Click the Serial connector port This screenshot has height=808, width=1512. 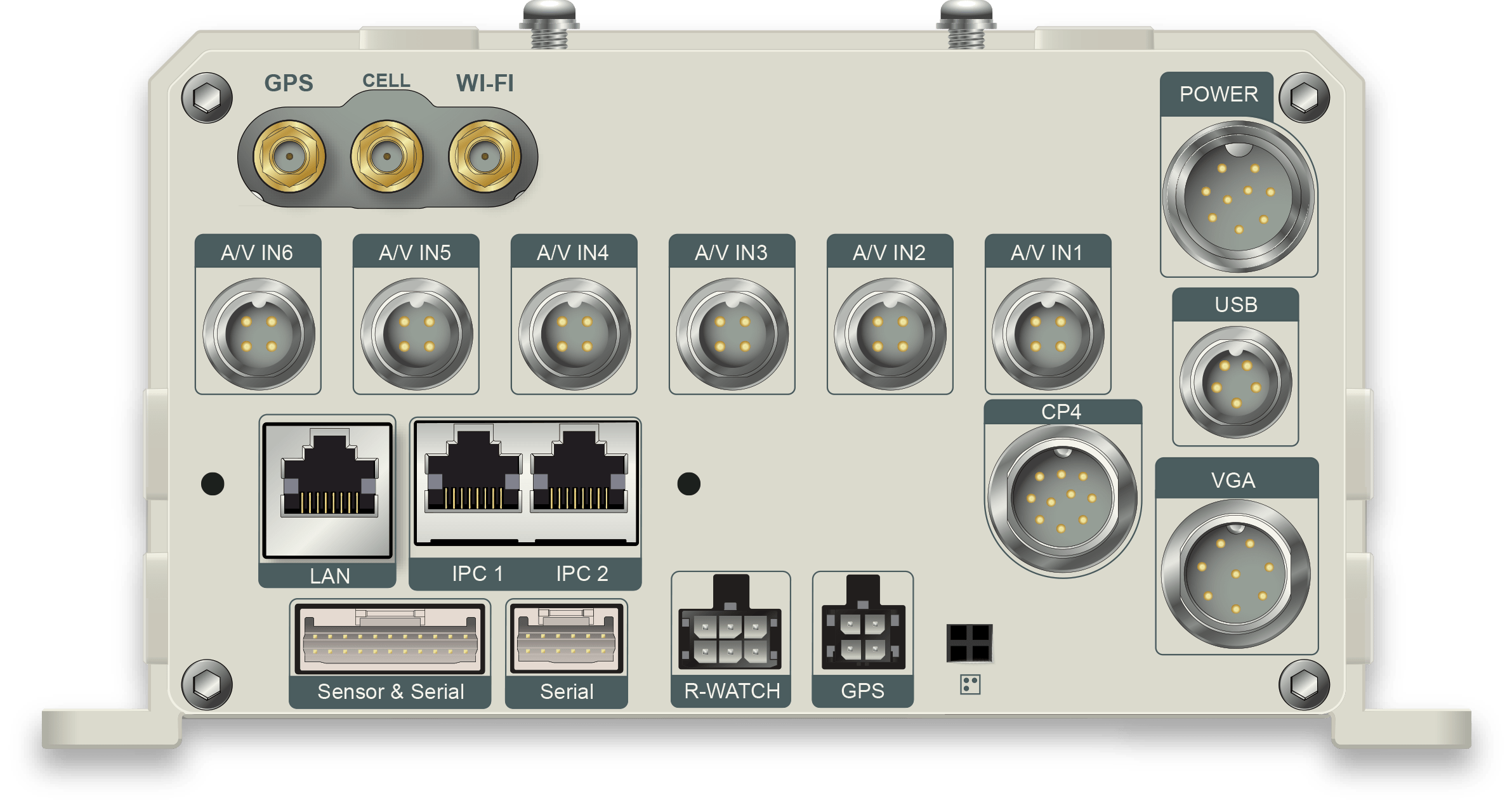coord(567,639)
